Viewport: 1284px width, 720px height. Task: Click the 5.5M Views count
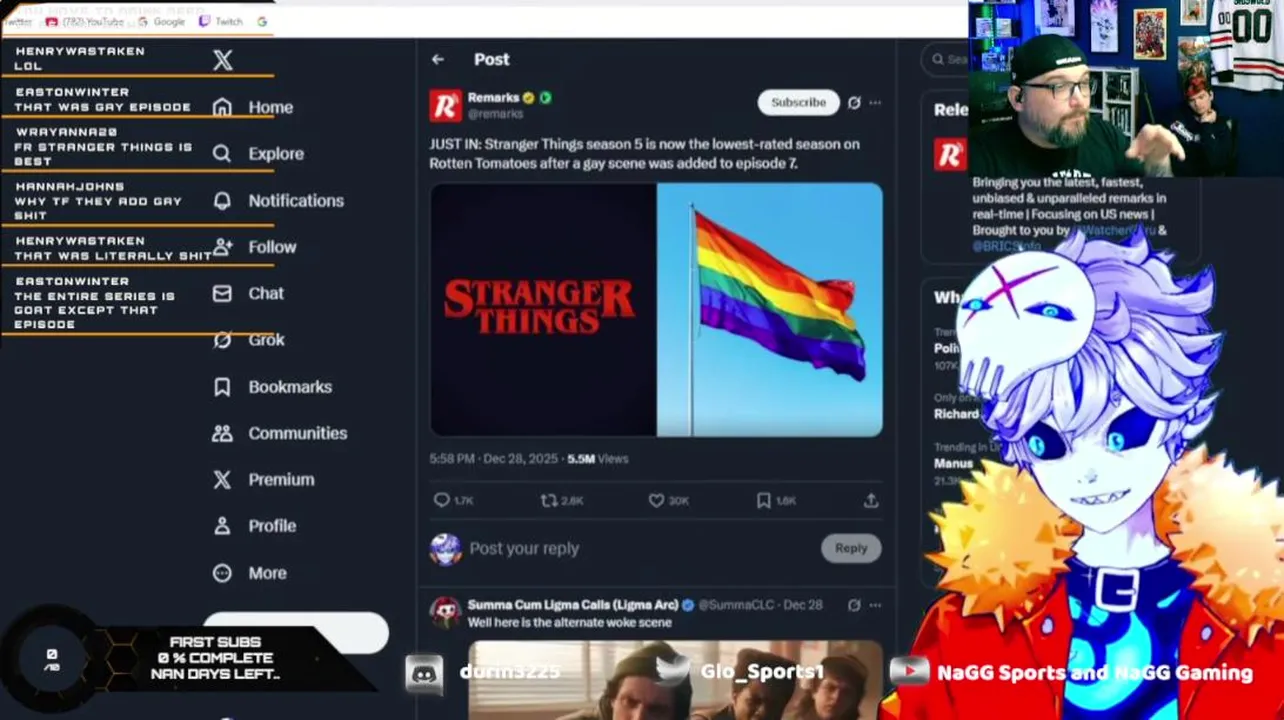tap(598, 458)
